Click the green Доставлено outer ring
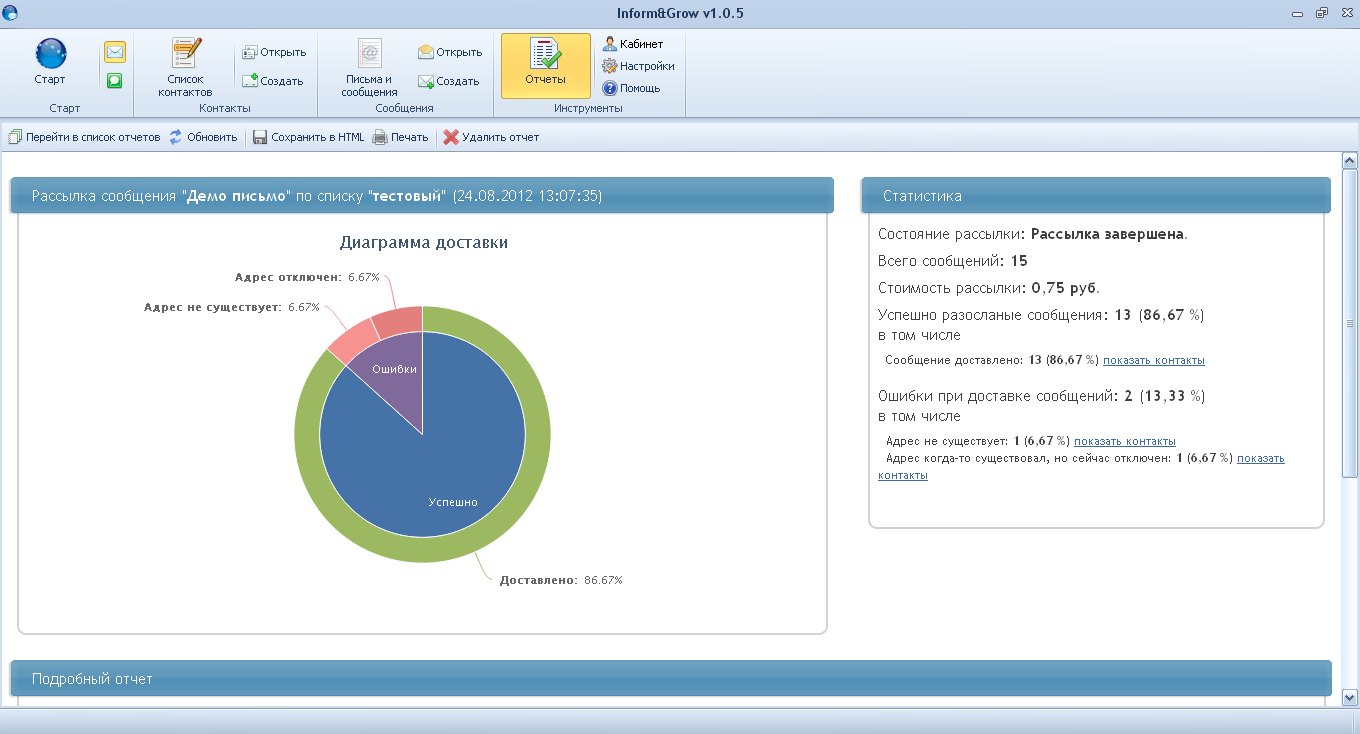This screenshot has height=734, width=1360. pos(537,435)
